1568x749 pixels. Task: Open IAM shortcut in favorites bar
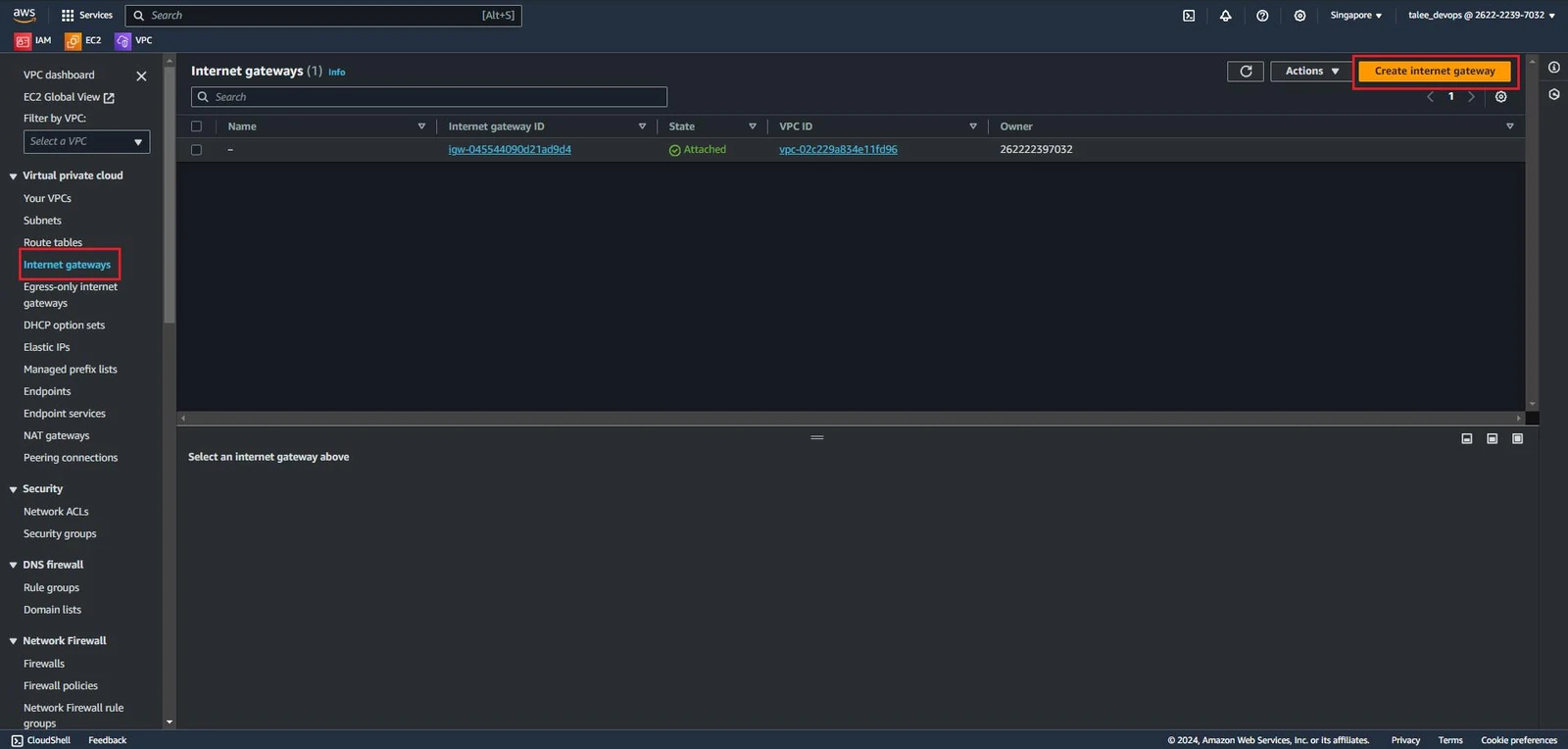point(33,40)
